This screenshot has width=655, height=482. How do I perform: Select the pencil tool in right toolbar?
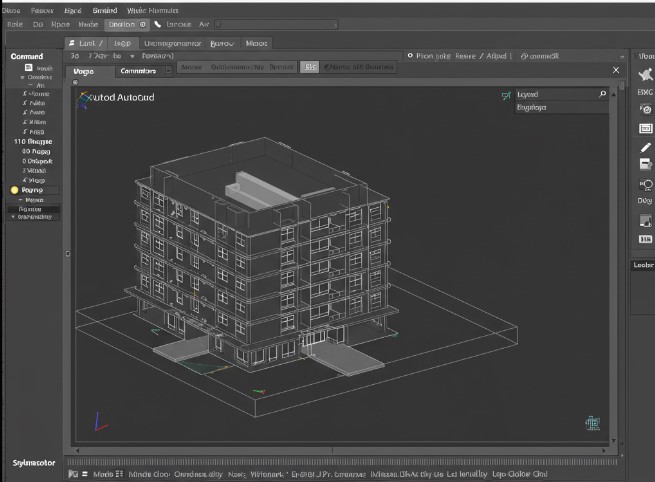click(x=645, y=146)
